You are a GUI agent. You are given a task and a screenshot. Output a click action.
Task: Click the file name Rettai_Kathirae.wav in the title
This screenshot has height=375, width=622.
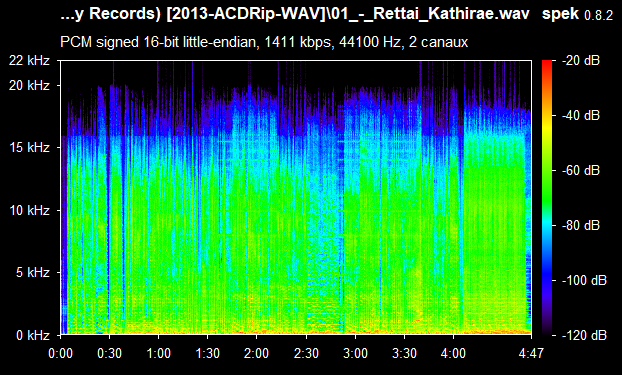click(x=451, y=14)
